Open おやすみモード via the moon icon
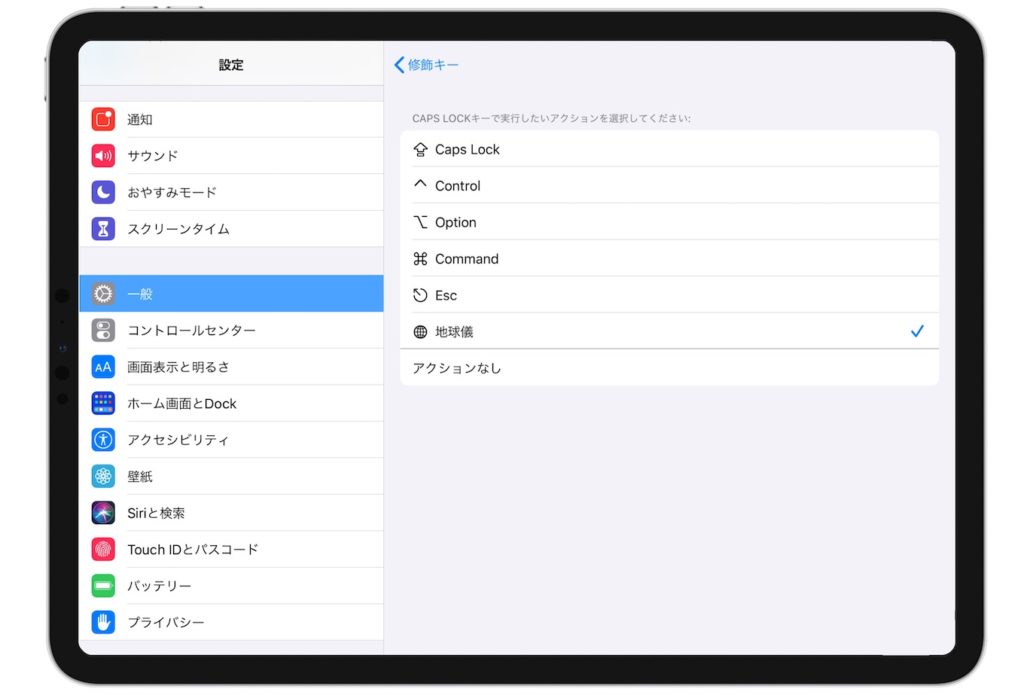This screenshot has height=695, width=1024. click(x=103, y=191)
